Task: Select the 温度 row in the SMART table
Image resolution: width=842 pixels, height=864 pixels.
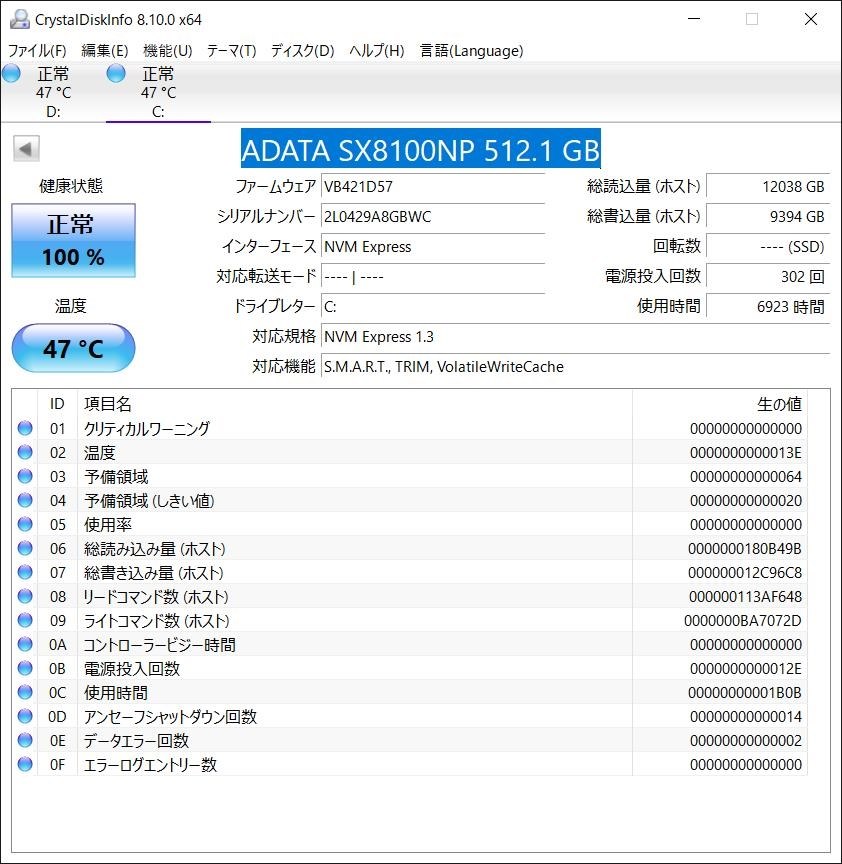Action: click(x=410, y=452)
